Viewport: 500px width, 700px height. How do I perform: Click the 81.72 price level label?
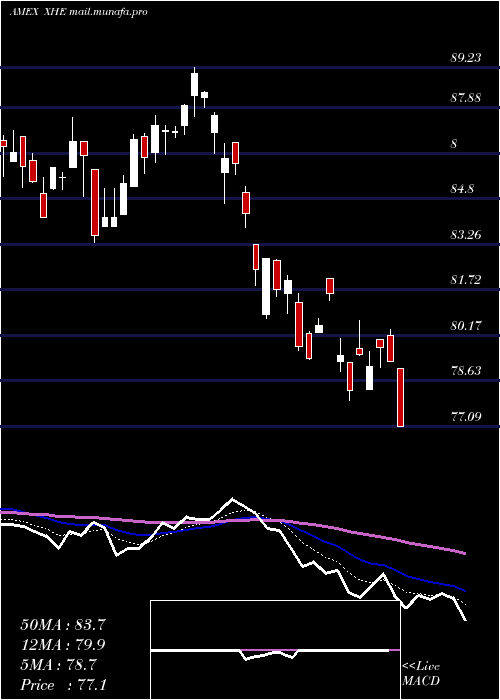click(x=466, y=280)
